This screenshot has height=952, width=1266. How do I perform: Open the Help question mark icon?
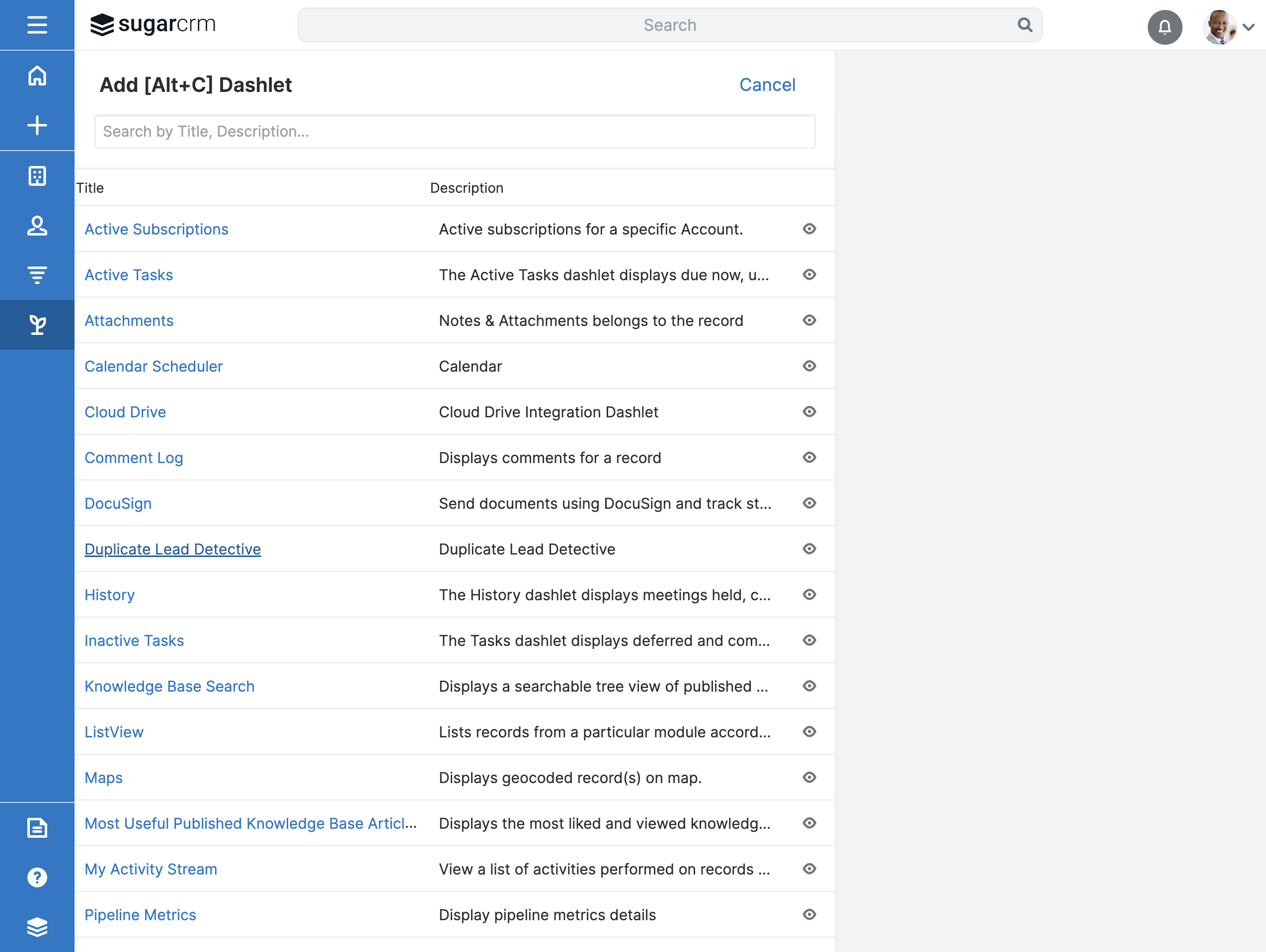tap(37, 877)
